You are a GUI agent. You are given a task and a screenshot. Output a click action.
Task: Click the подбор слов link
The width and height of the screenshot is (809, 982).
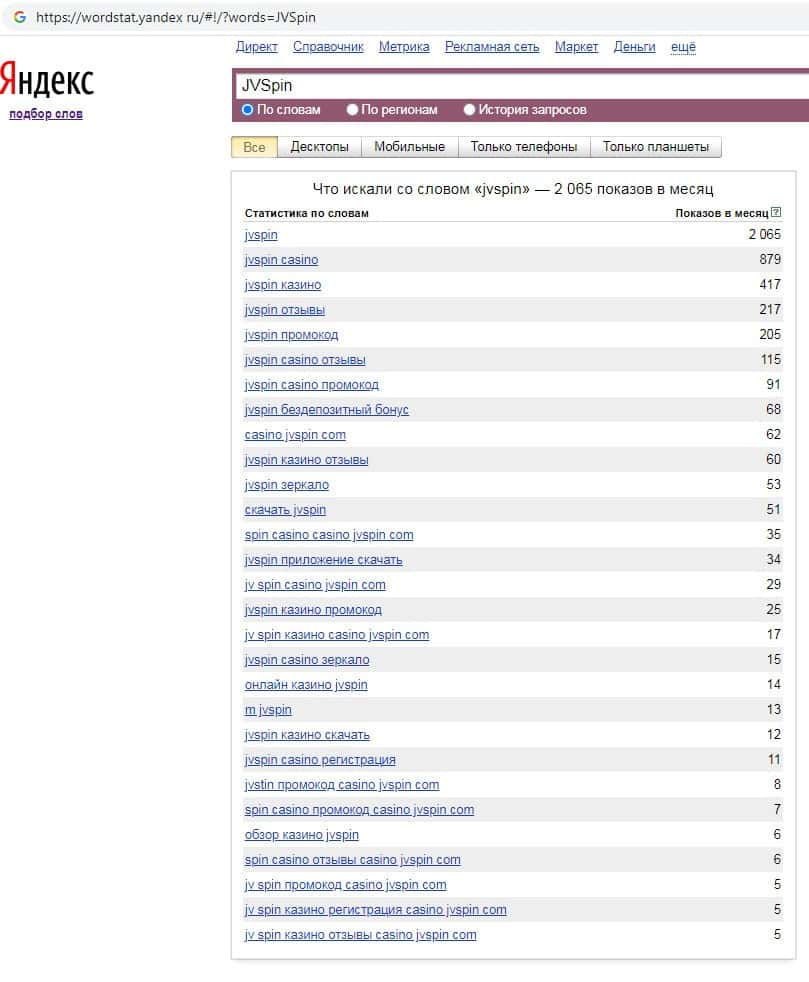point(46,114)
